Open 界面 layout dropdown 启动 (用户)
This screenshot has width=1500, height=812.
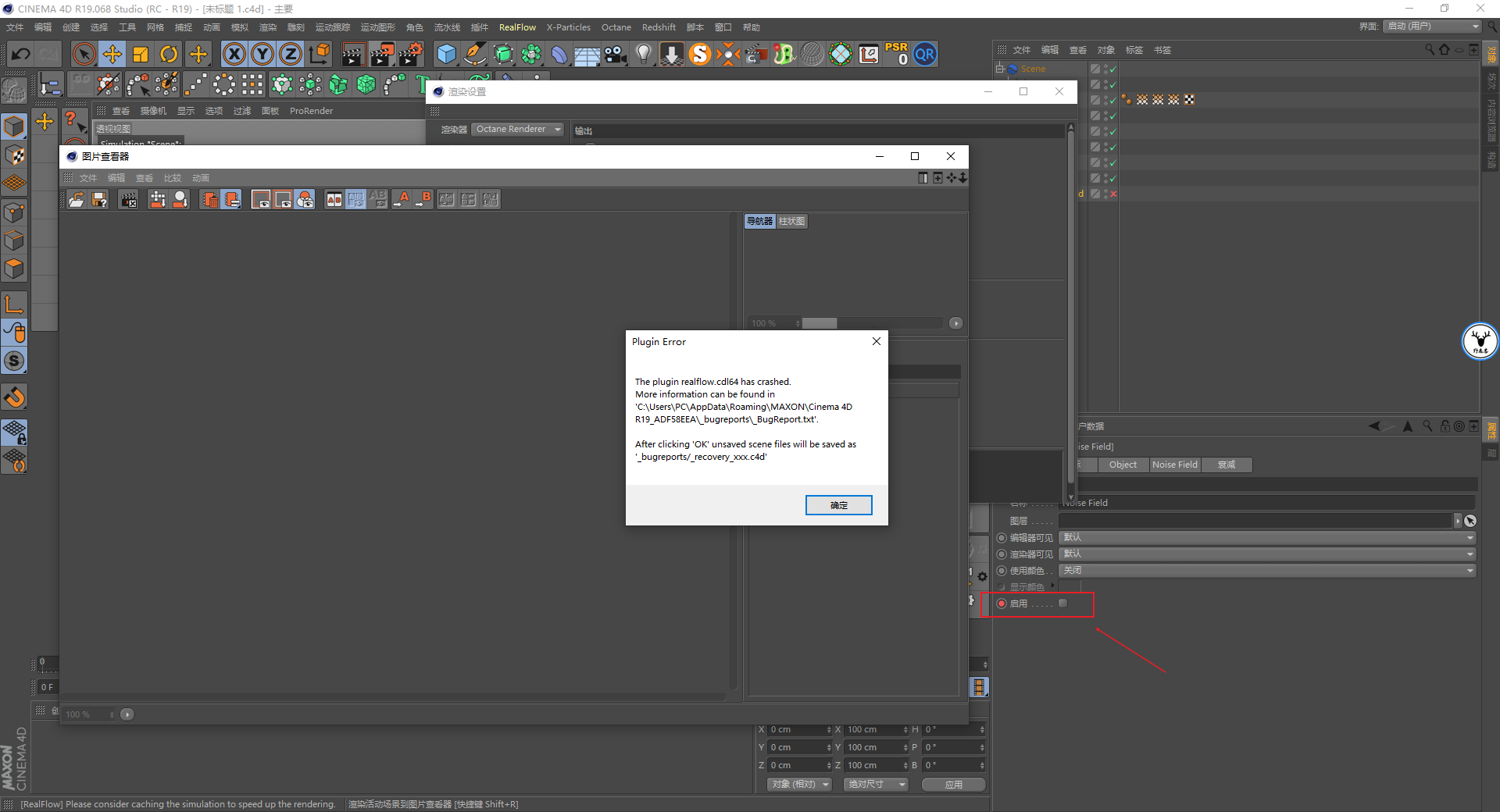[1432, 27]
